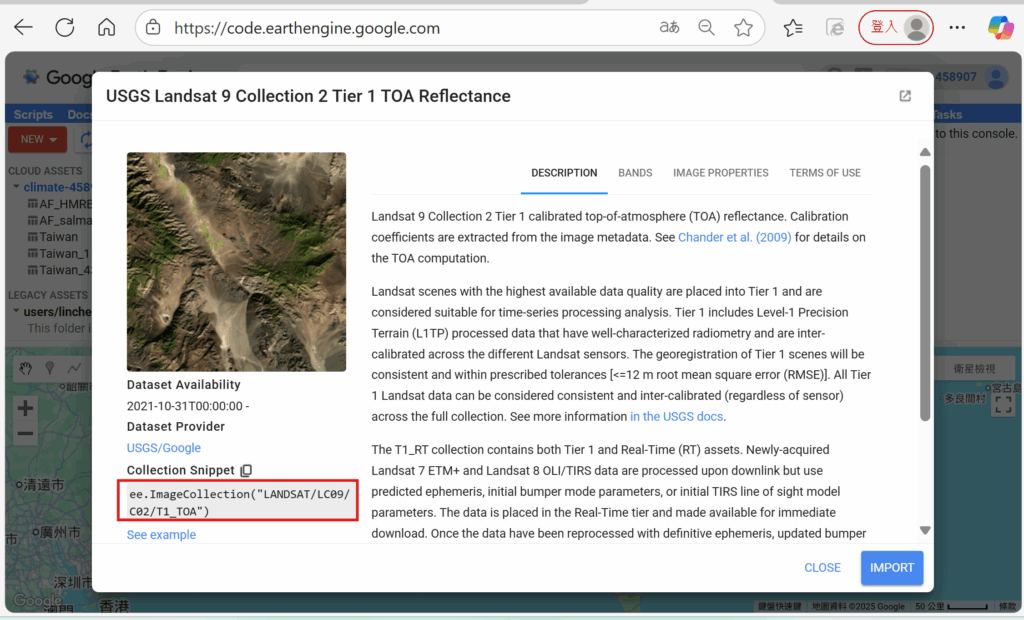
Task: Click the Dataset Availability date text
Action: point(188,406)
